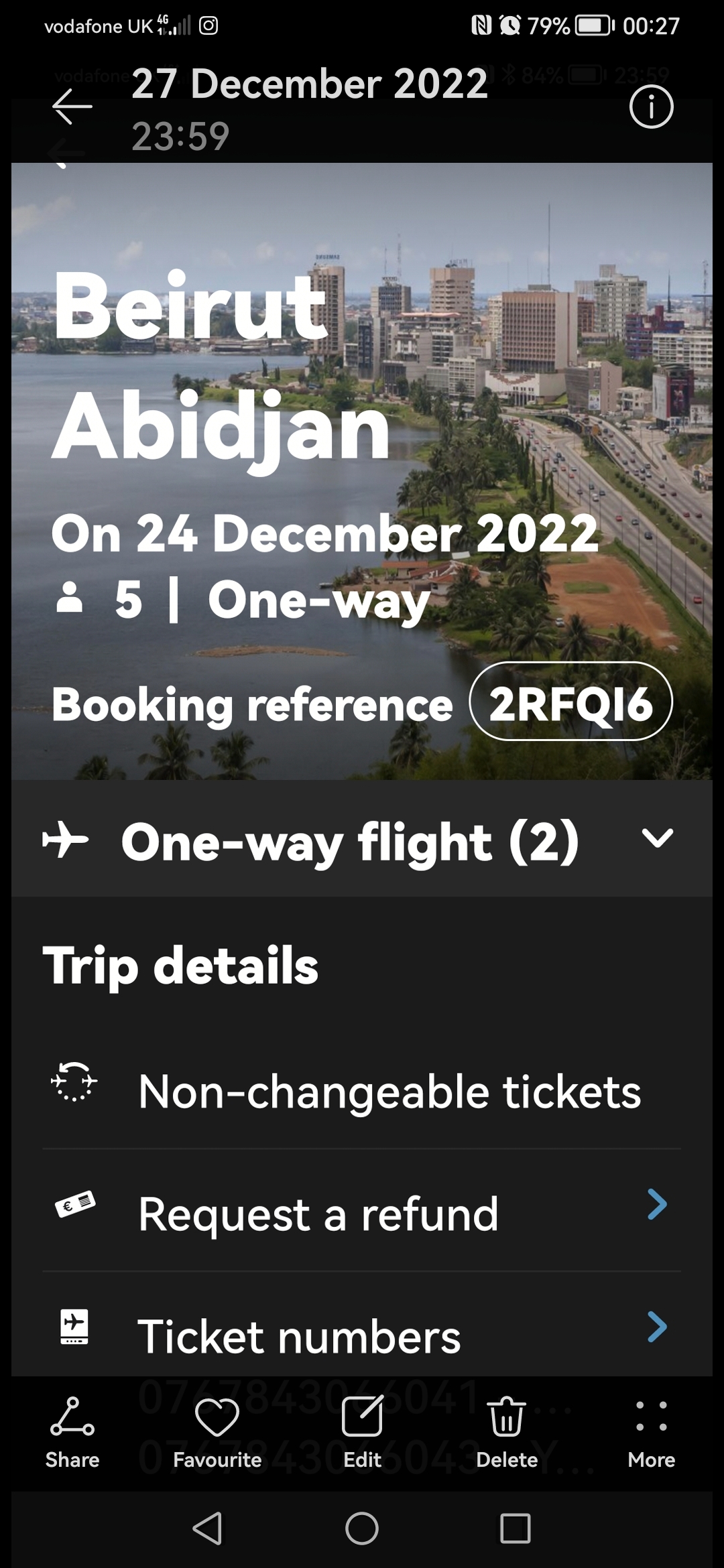Mark screenshot as Favourite
Image resolution: width=724 pixels, height=1568 pixels.
(x=217, y=1426)
